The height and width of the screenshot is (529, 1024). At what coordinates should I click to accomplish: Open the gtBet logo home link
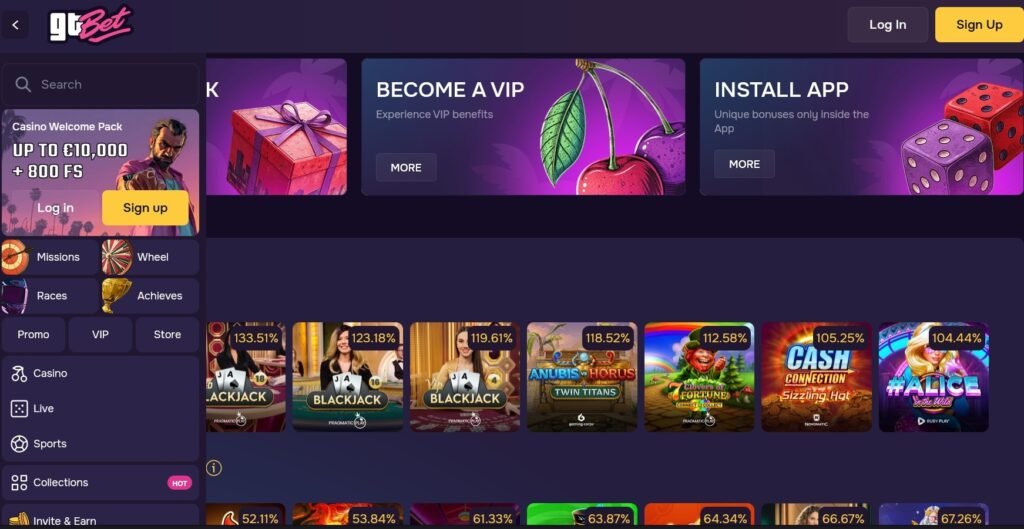[x=91, y=24]
